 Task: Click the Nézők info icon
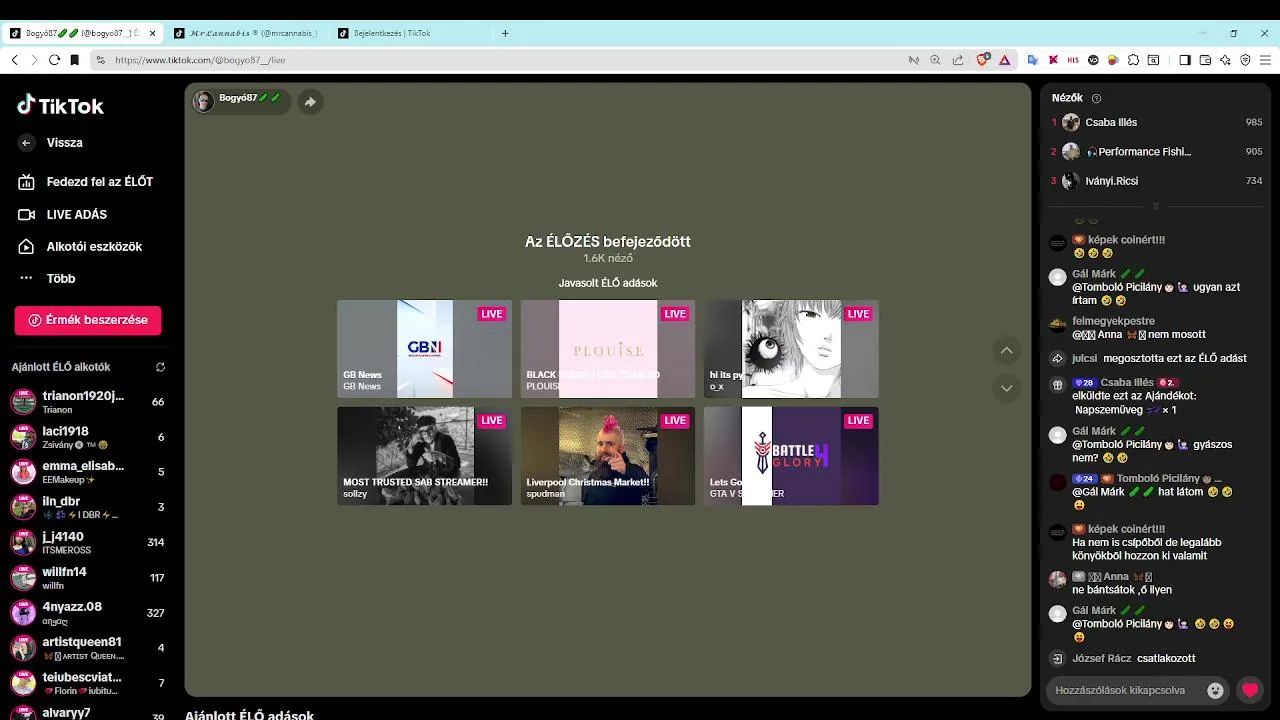click(x=1096, y=98)
